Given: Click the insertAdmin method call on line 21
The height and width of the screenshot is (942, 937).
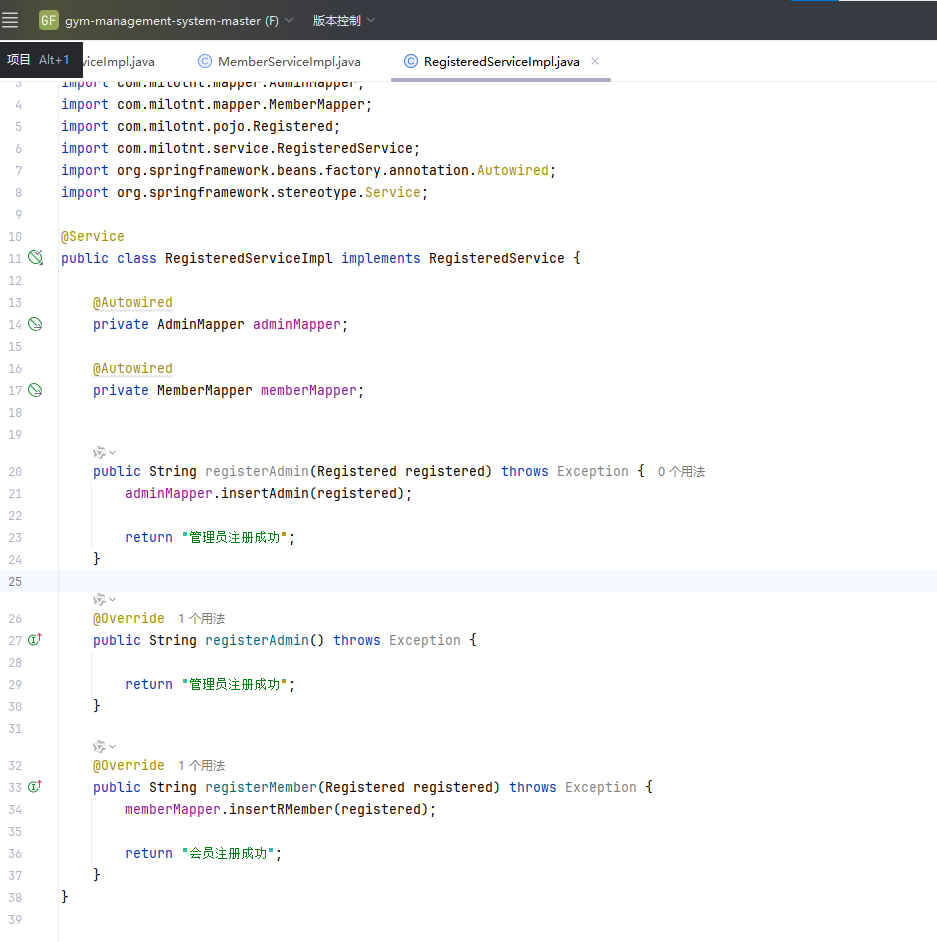Looking at the screenshot, I should pos(265,493).
